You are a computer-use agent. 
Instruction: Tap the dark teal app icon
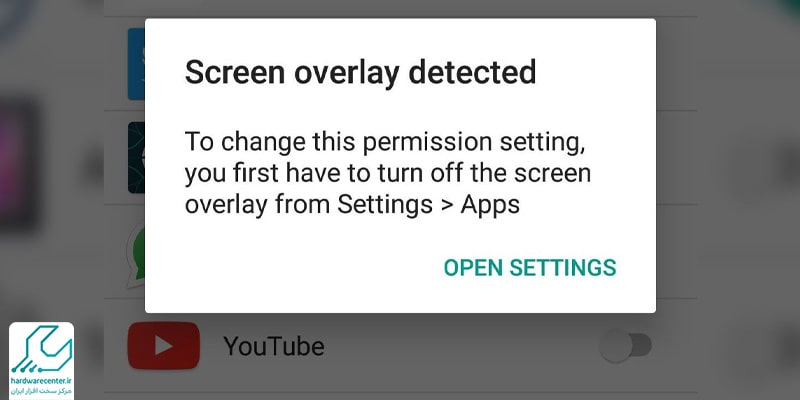tap(136, 157)
